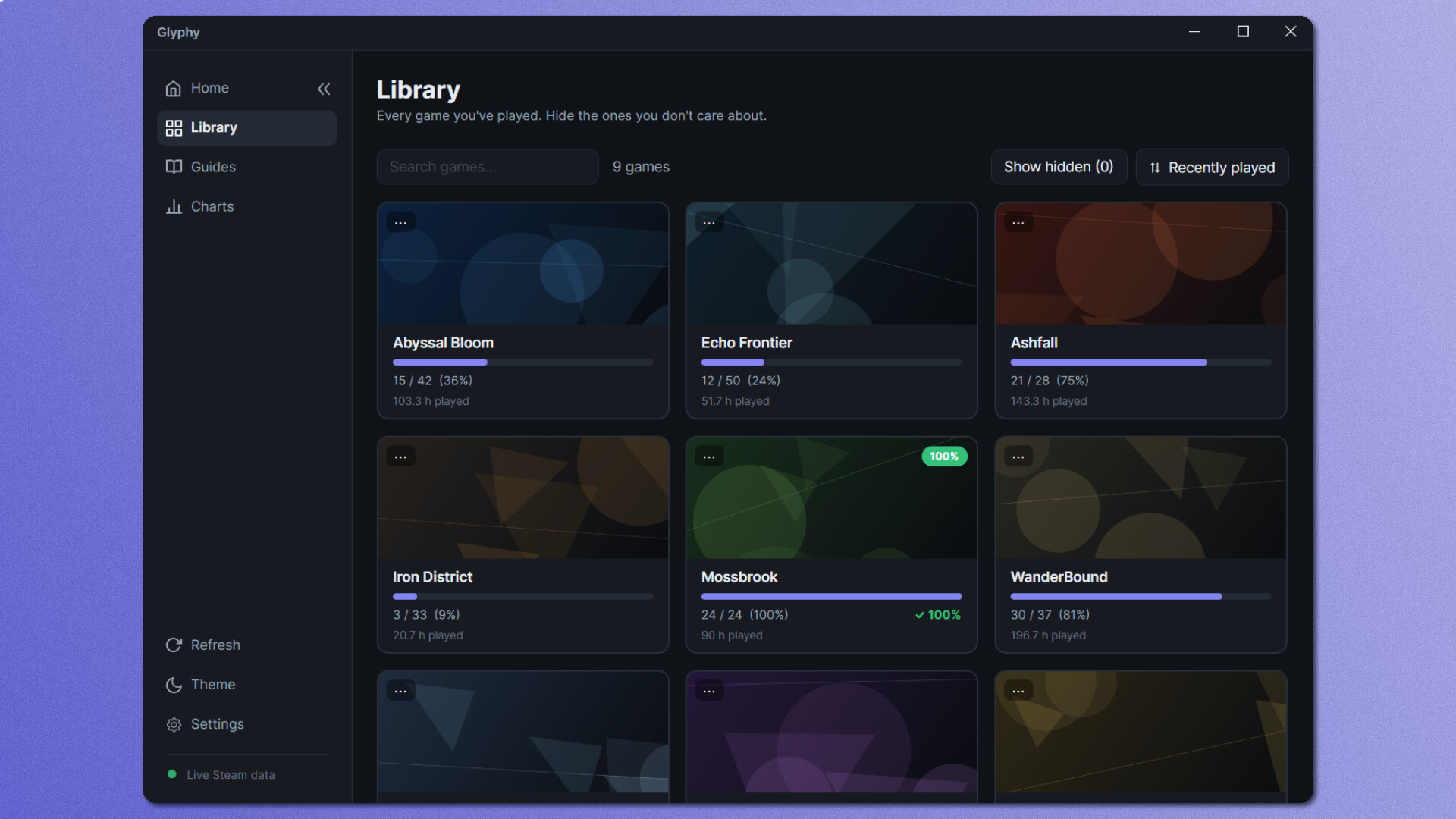Click the Echo Frontier progress bar
This screenshot has width=1456, height=819.
click(x=831, y=362)
